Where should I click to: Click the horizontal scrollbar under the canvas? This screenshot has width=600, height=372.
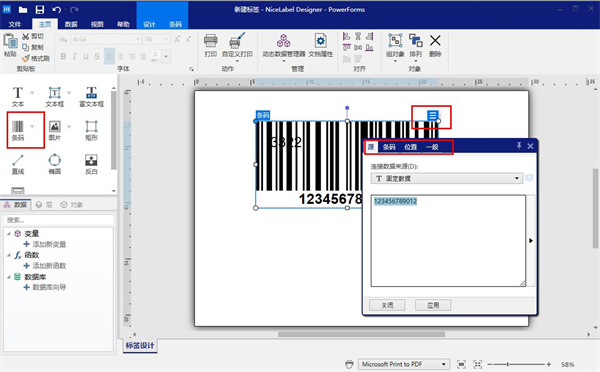click(x=361, y=334)
